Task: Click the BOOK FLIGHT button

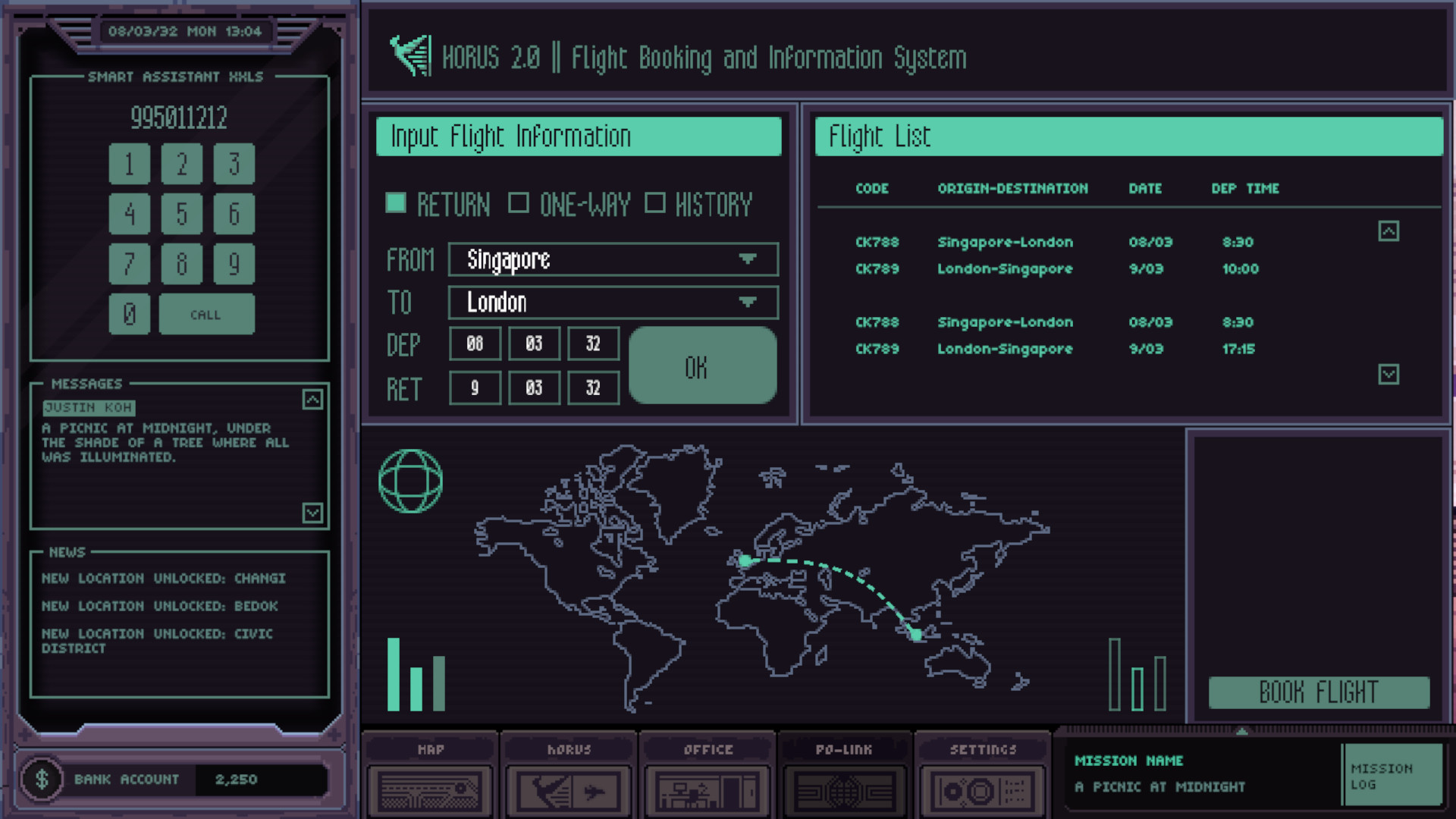Action: 1318,691
